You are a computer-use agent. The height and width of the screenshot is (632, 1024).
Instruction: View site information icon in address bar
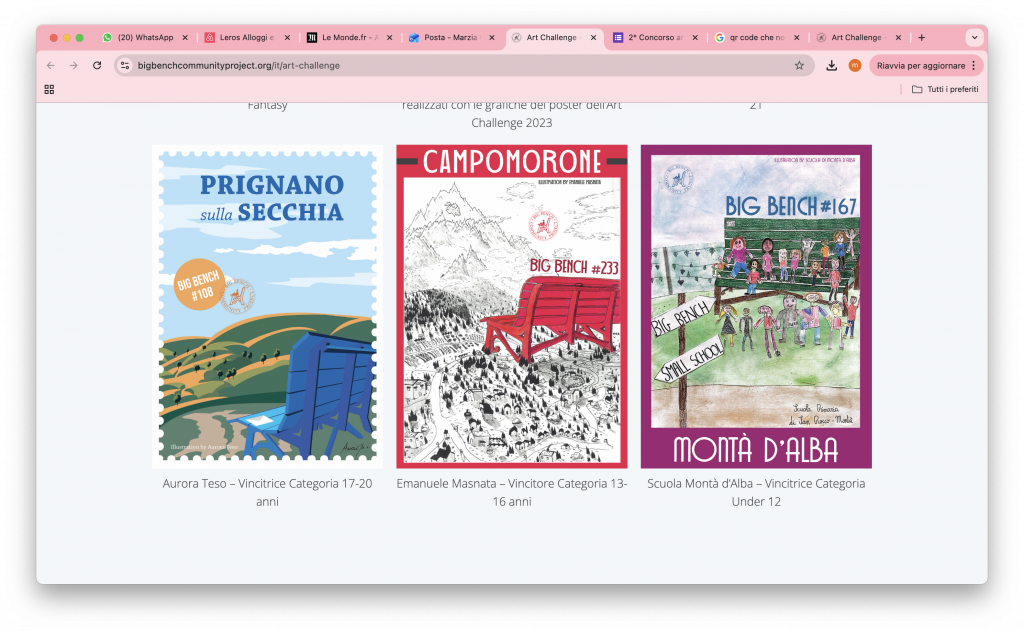[125, 65]
